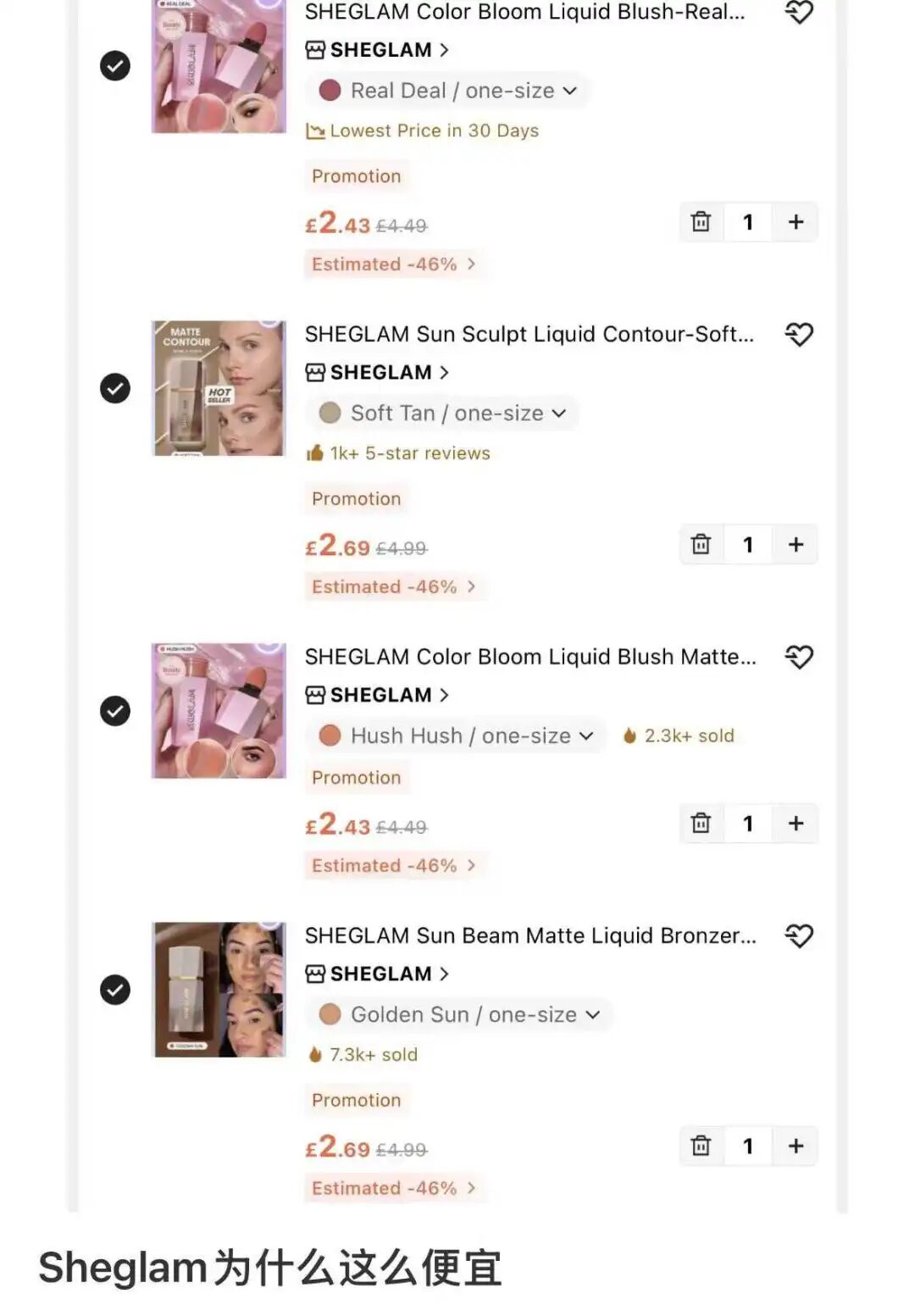The width and height of the screenshot is (915, 1316).
Task: Add one more Soft Tan contour with plus
Action: point(796,544)
